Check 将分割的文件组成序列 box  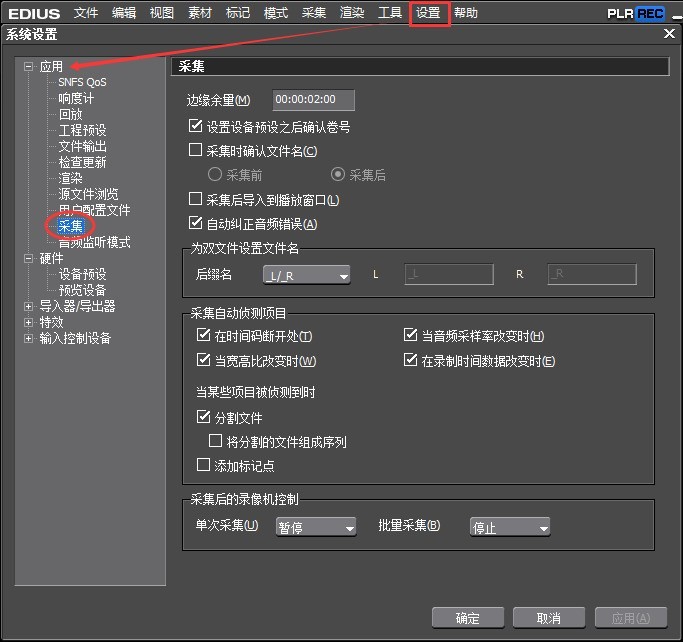coord(214,441)
